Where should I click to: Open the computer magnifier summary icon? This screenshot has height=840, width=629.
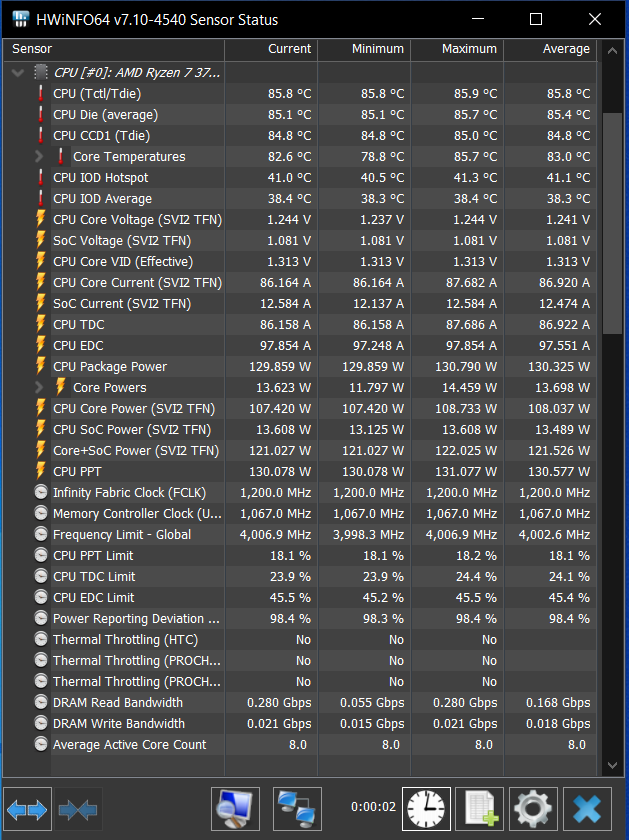[235, 809]
